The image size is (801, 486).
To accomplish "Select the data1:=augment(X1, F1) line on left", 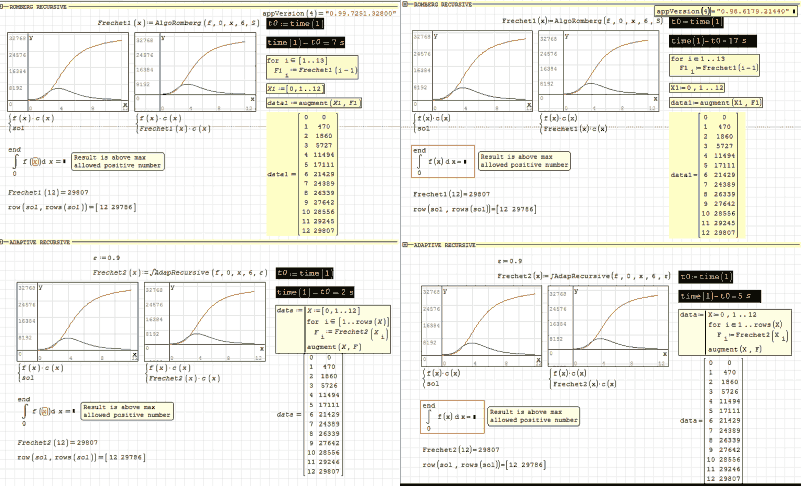I will pyautogui.click(x=304, y=103).
